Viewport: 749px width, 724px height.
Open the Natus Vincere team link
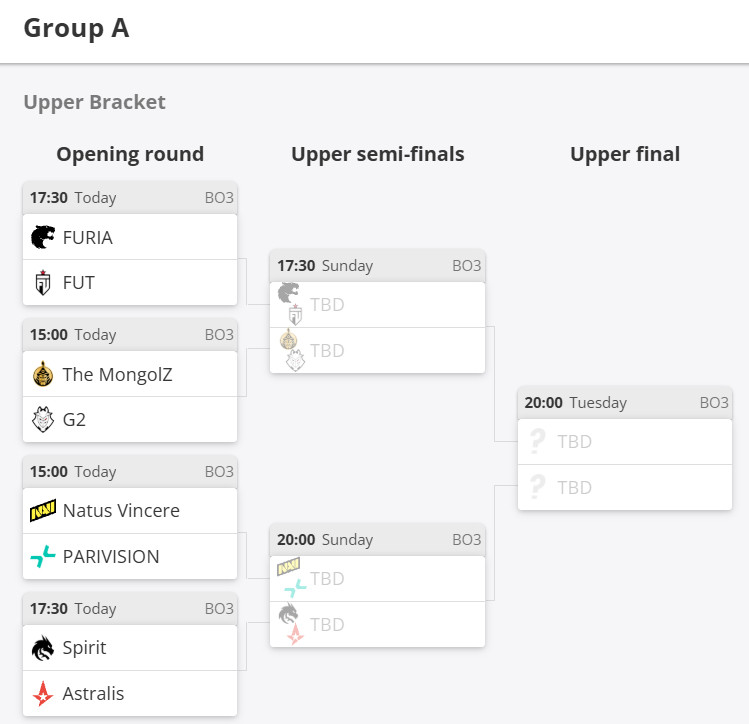click(x=121, y=511)
